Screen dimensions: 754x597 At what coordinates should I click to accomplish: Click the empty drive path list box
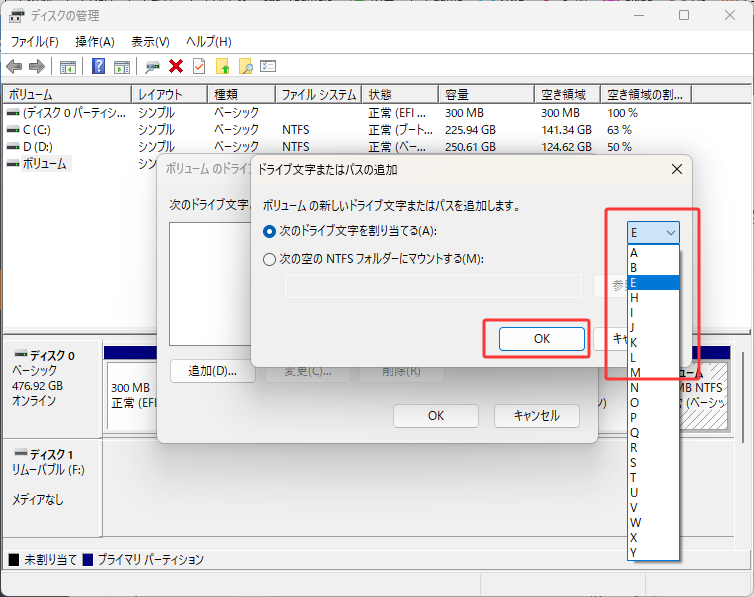(210, 284)
